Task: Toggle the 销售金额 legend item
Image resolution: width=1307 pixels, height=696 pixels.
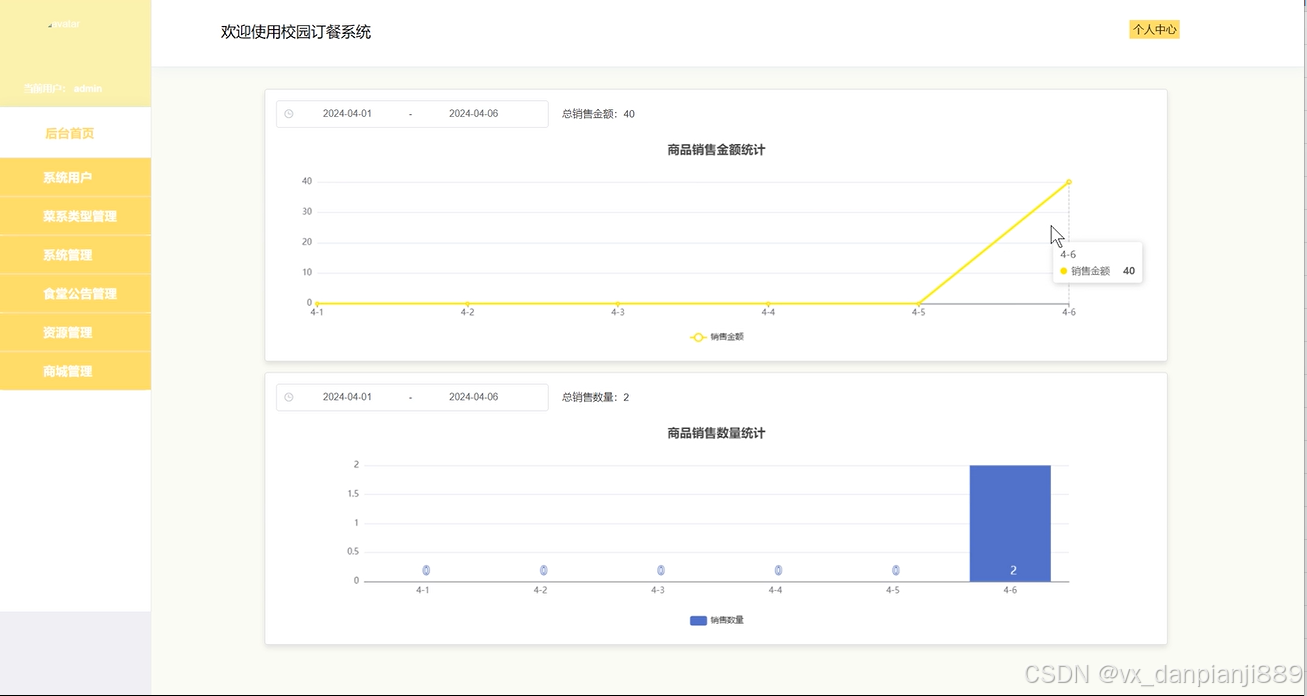Action: pyautogui.click(x=717, y=337)
